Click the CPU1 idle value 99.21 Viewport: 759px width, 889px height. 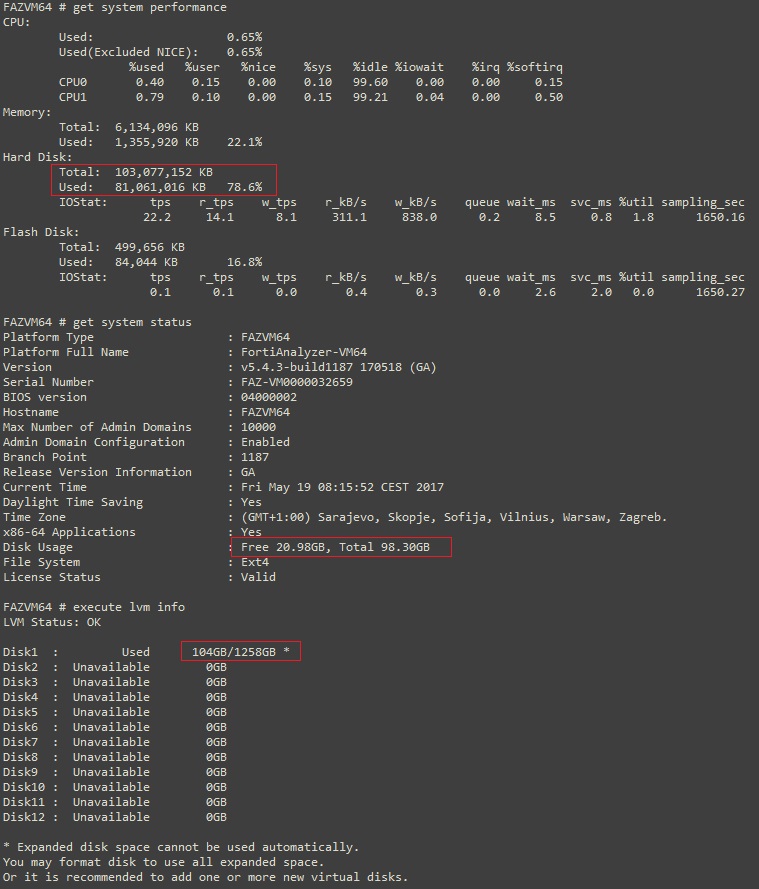(x=367, y=97)
